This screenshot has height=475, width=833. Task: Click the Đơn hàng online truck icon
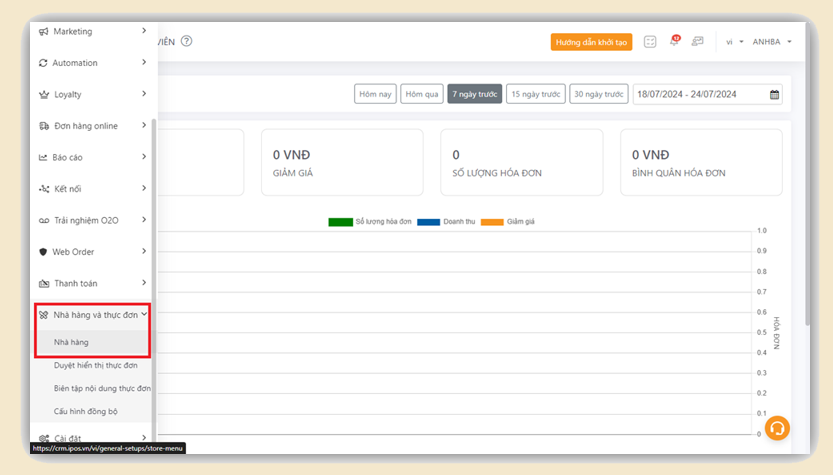[x=43, y=126]
